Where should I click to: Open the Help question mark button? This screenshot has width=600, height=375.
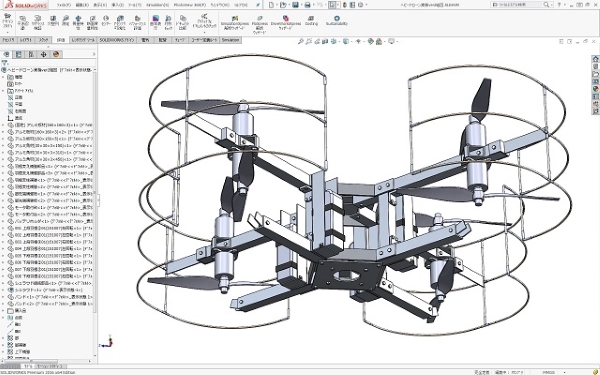tap(560, 5)
